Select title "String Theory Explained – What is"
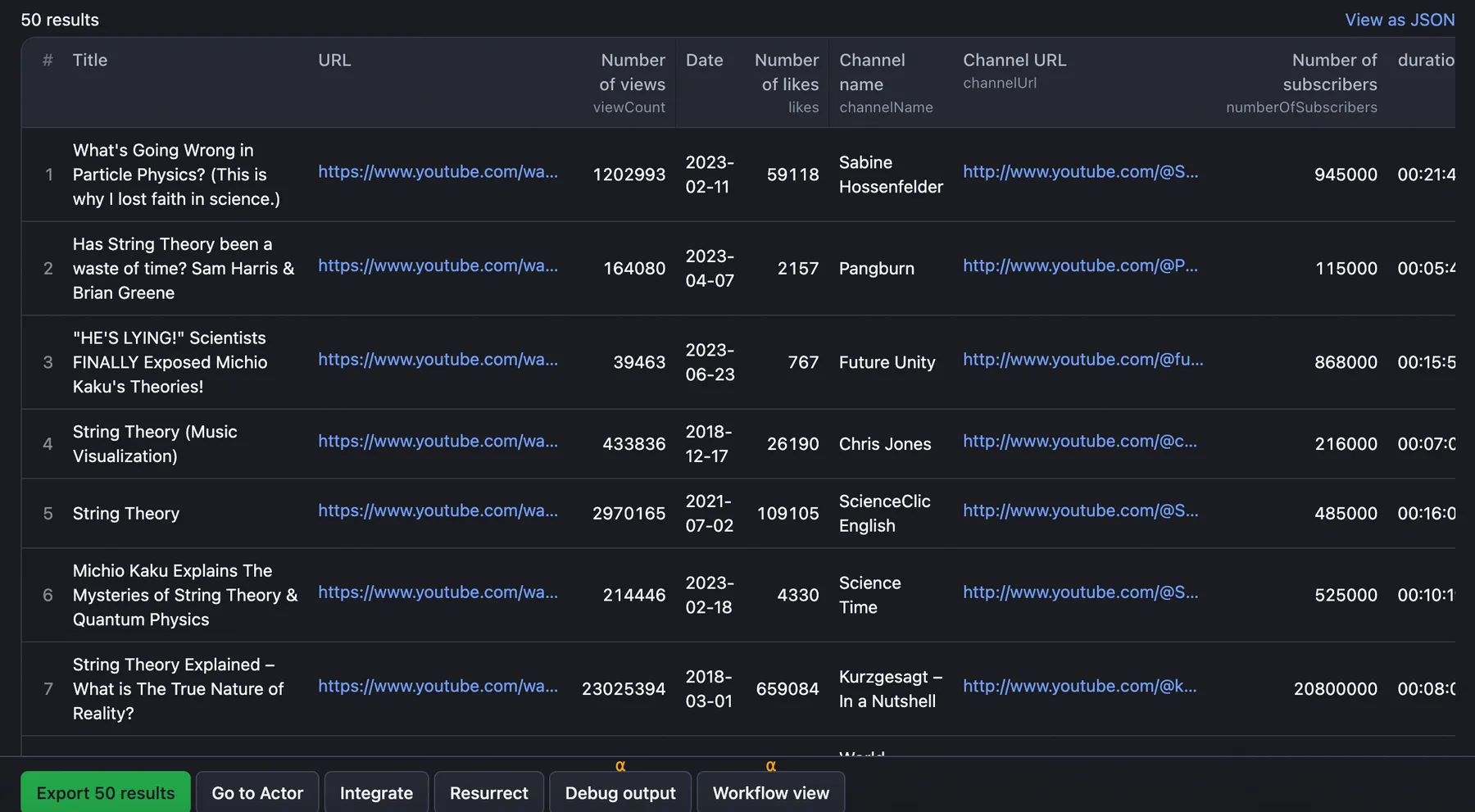This screenshot has width=1475, height=812. (178, 689)
